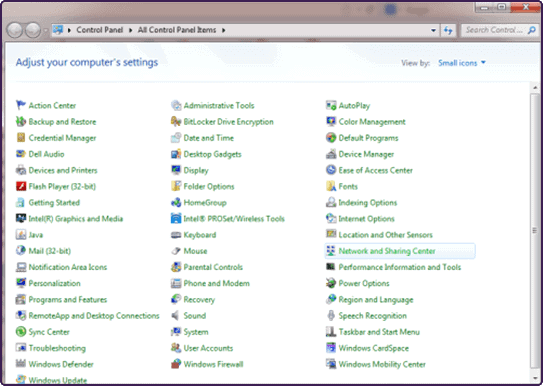
Task: Open recent pages dropdown next to Forward
Action: click(x=45, y=30)
